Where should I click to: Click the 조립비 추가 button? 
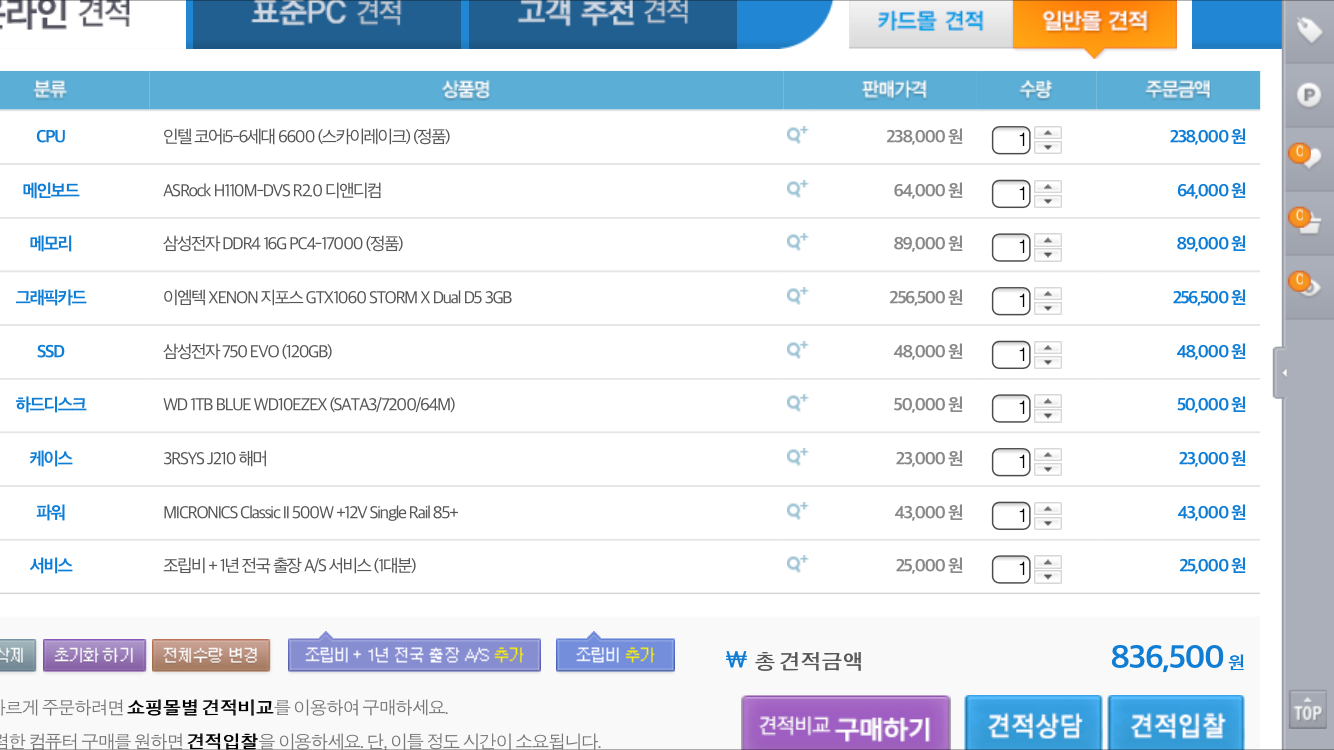[x=615, y=655]
